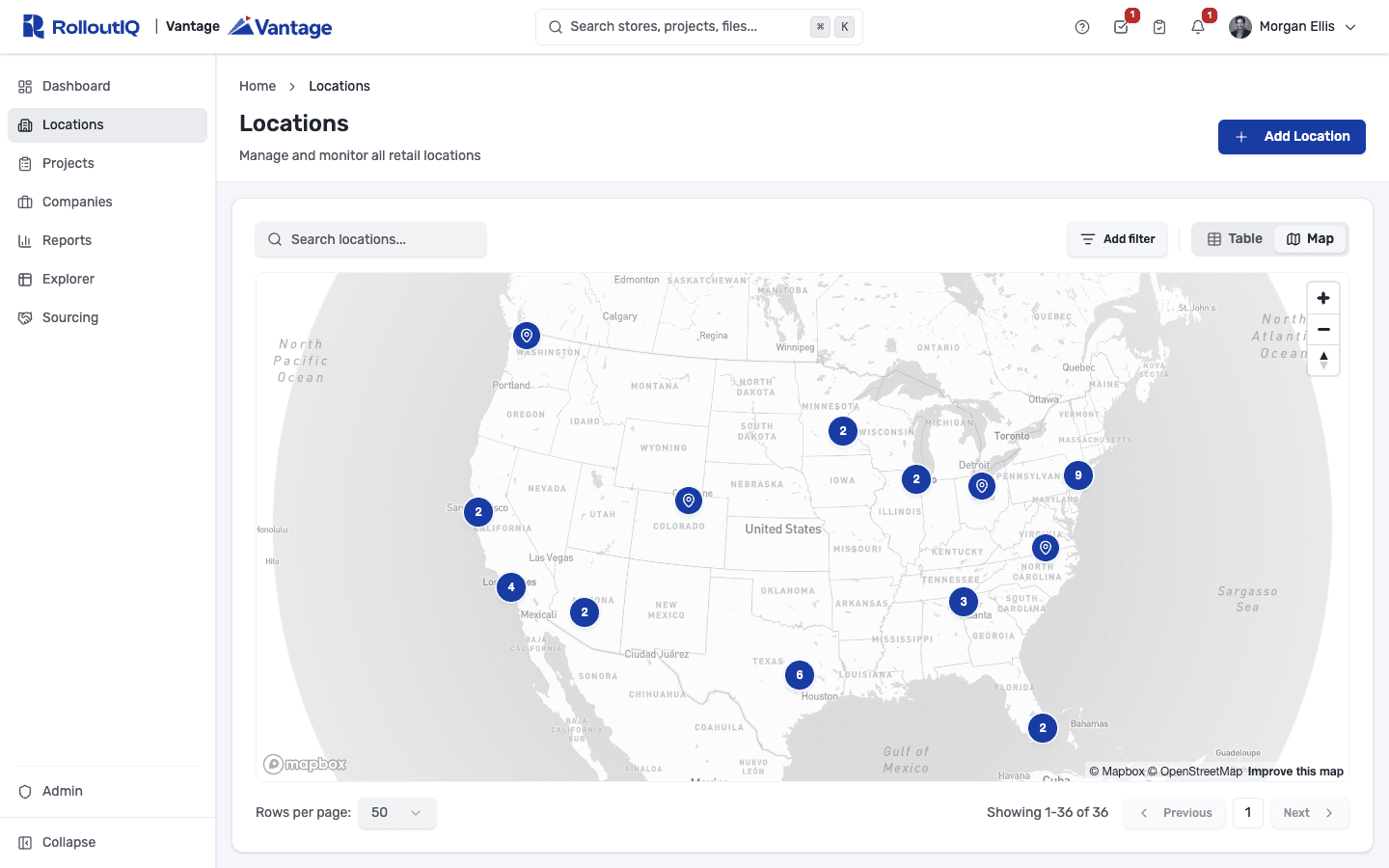Open the © OpenStreetMap attribution link
Image resolution: width=1389 pixels, height=868 pixels.
(1195, 772)
